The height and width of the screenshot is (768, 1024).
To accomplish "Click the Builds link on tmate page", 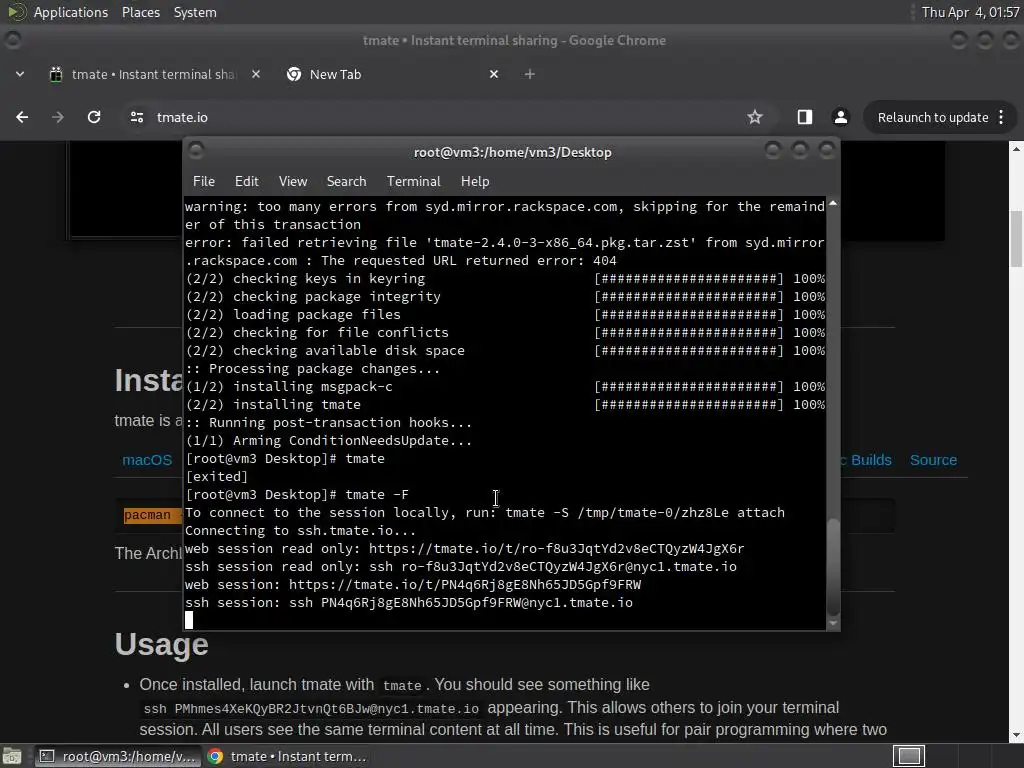I will pos(871,460).
